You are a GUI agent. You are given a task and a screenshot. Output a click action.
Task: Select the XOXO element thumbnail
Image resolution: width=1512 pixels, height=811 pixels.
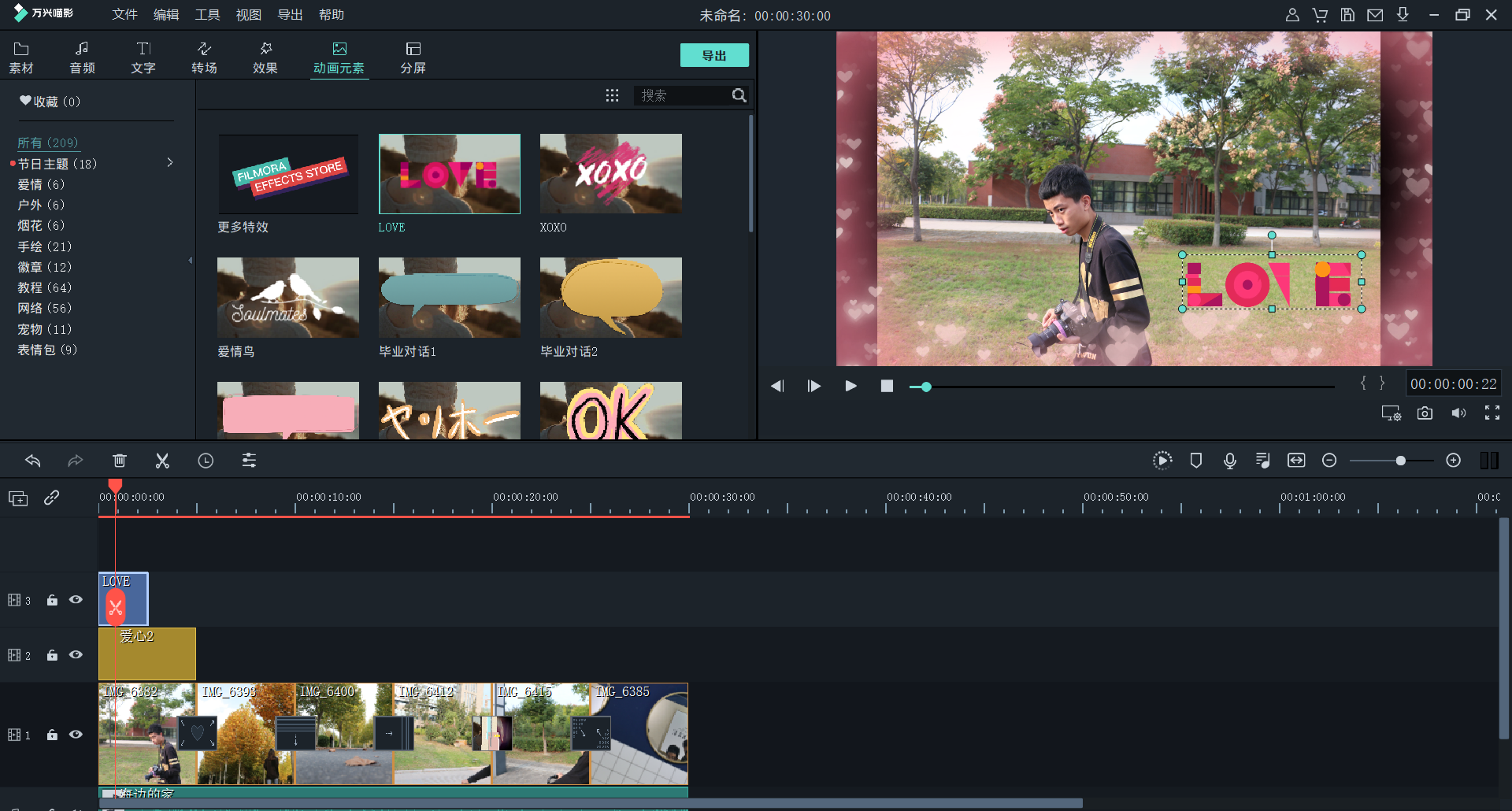tap(610, 174)
